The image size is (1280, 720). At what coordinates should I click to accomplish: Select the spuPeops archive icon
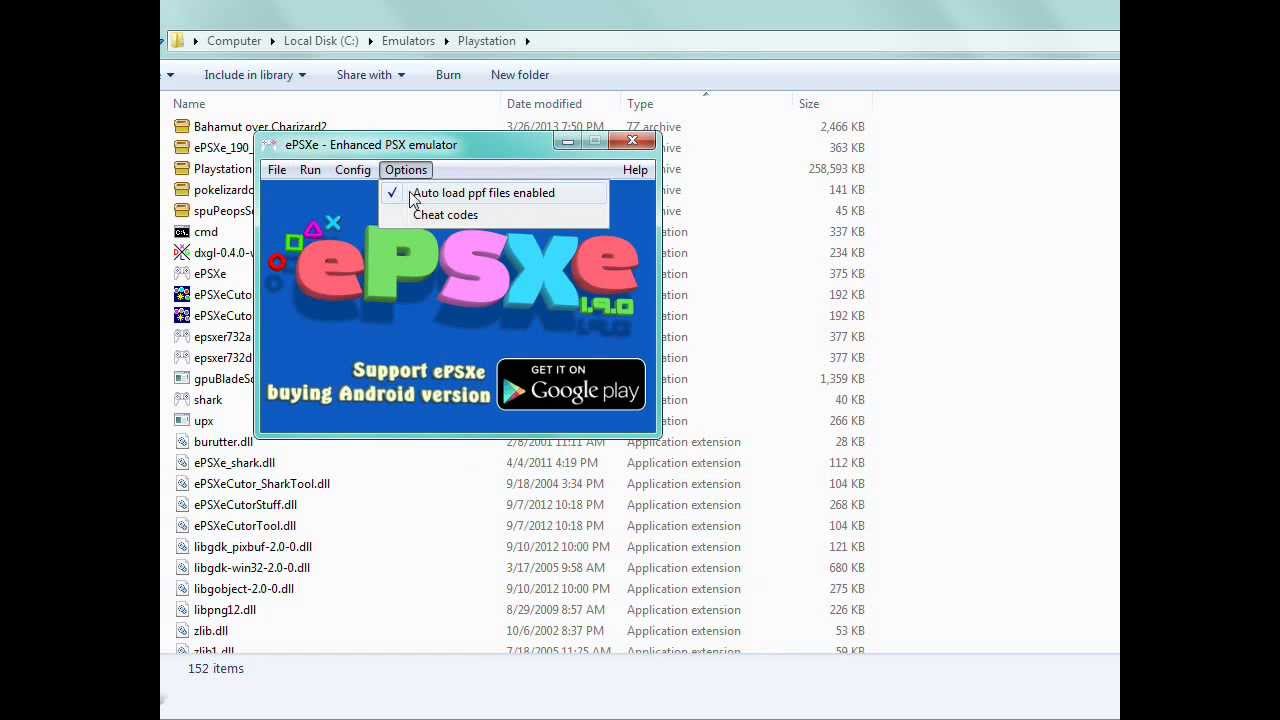(181, 211)
